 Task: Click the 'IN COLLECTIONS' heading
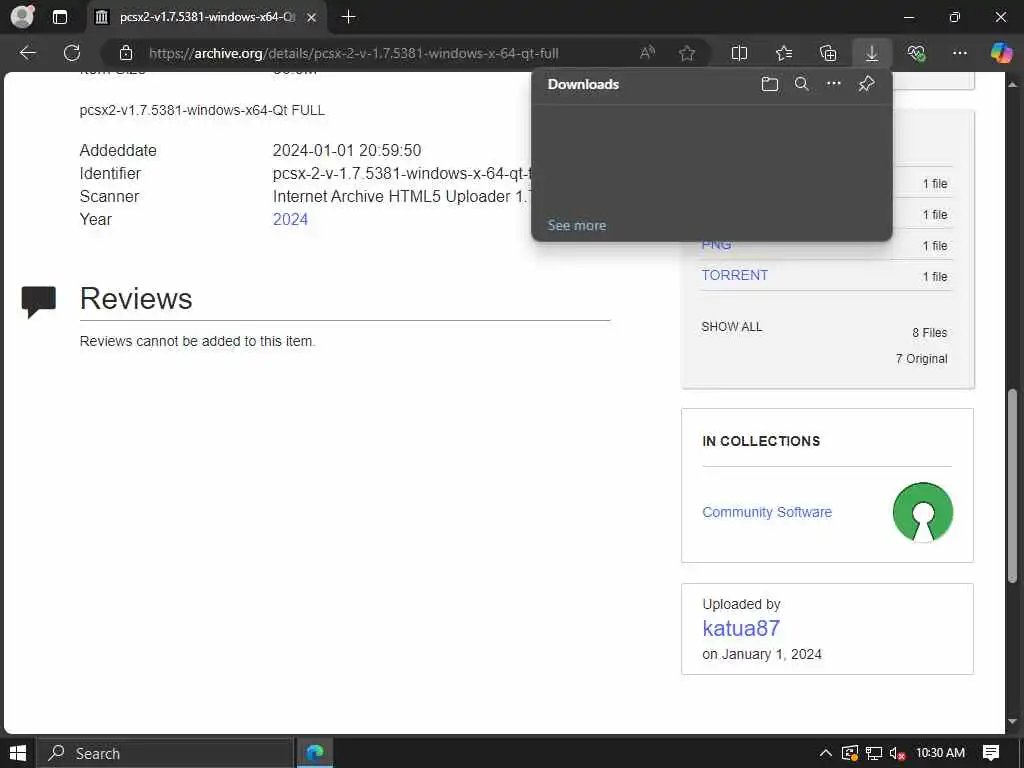click(761, 441)
